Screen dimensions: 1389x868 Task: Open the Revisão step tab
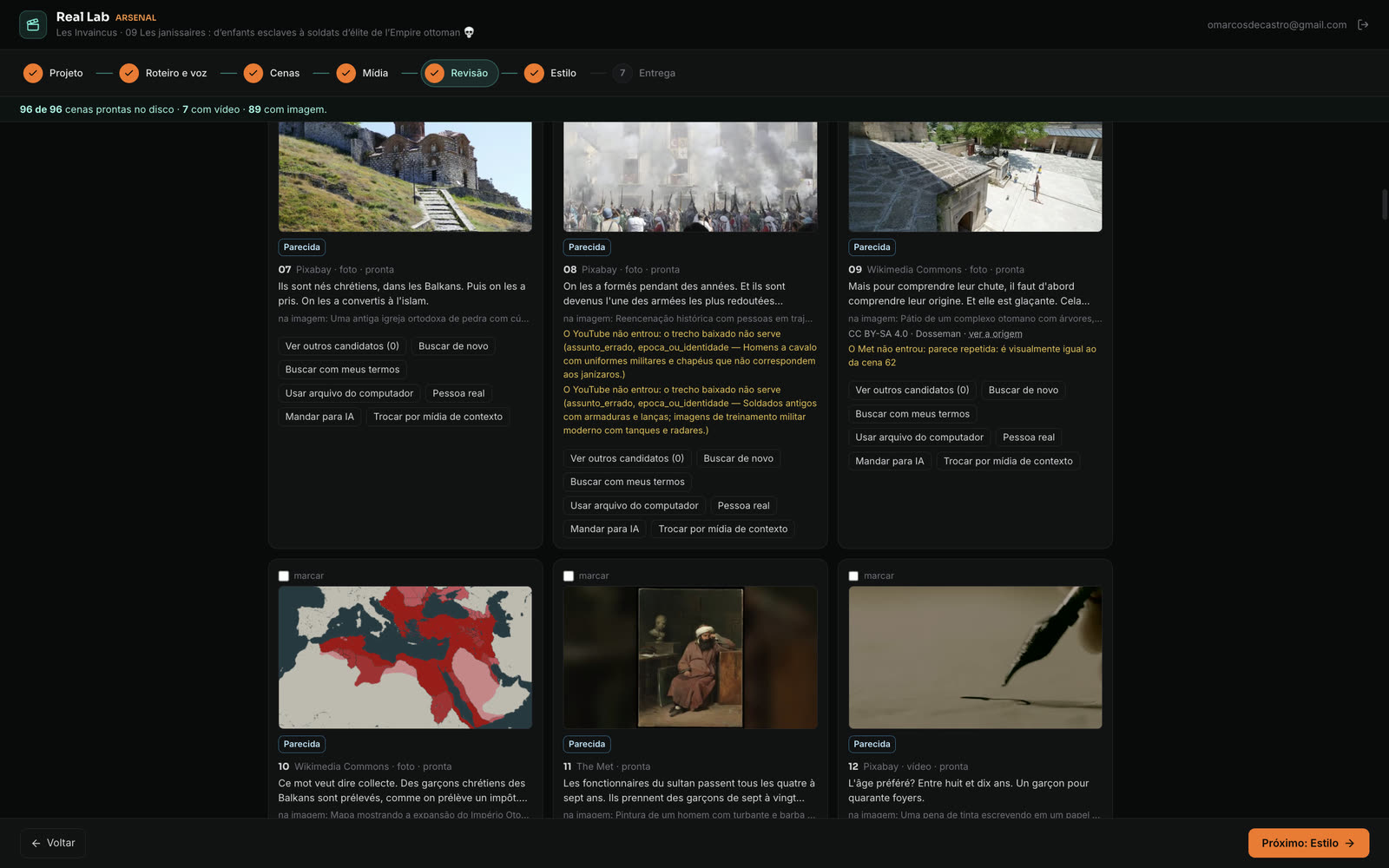tap(460, 73)
